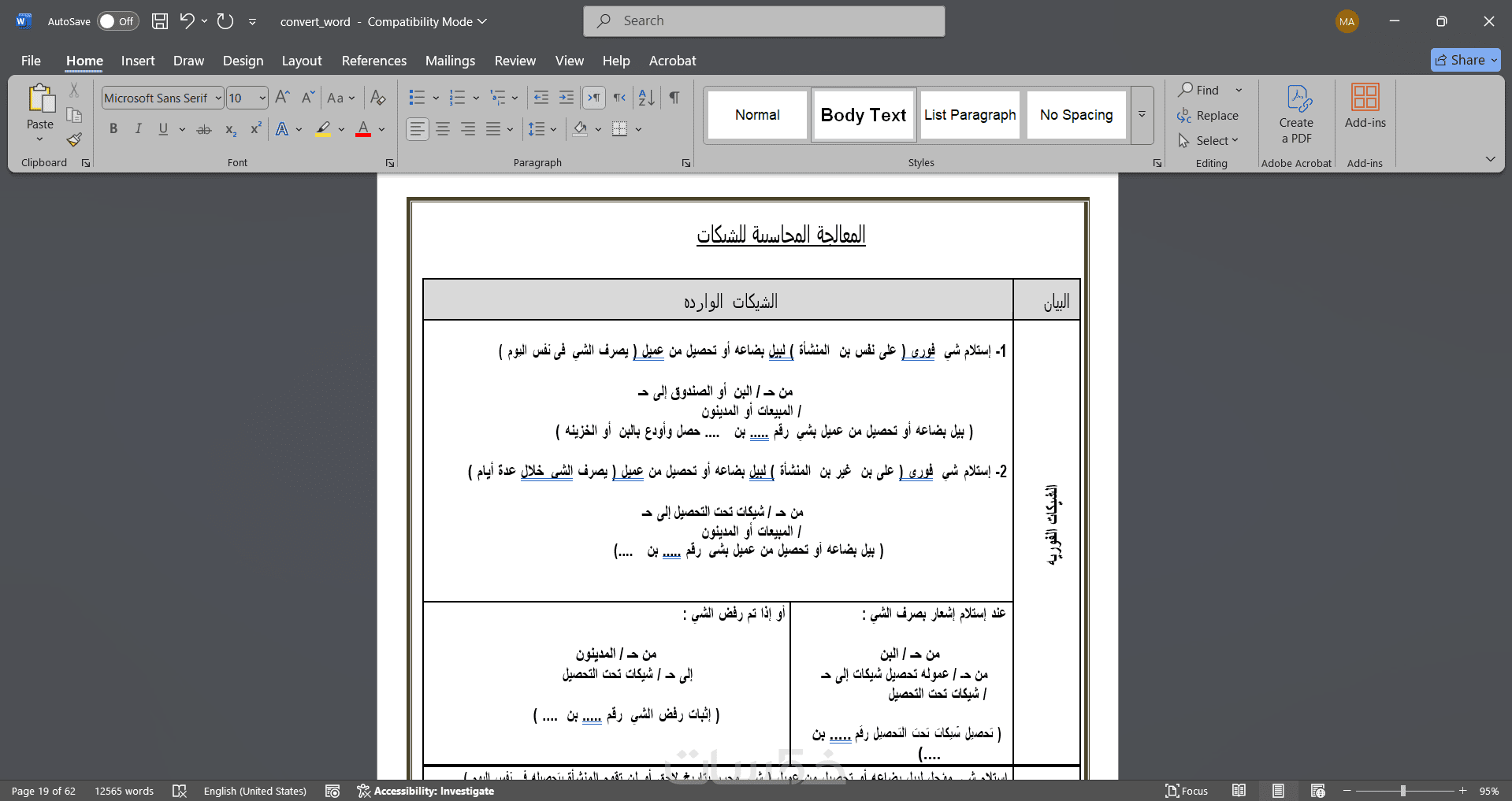
Task: Click the Save icon in title bar
Action: [x=160, y=21]
